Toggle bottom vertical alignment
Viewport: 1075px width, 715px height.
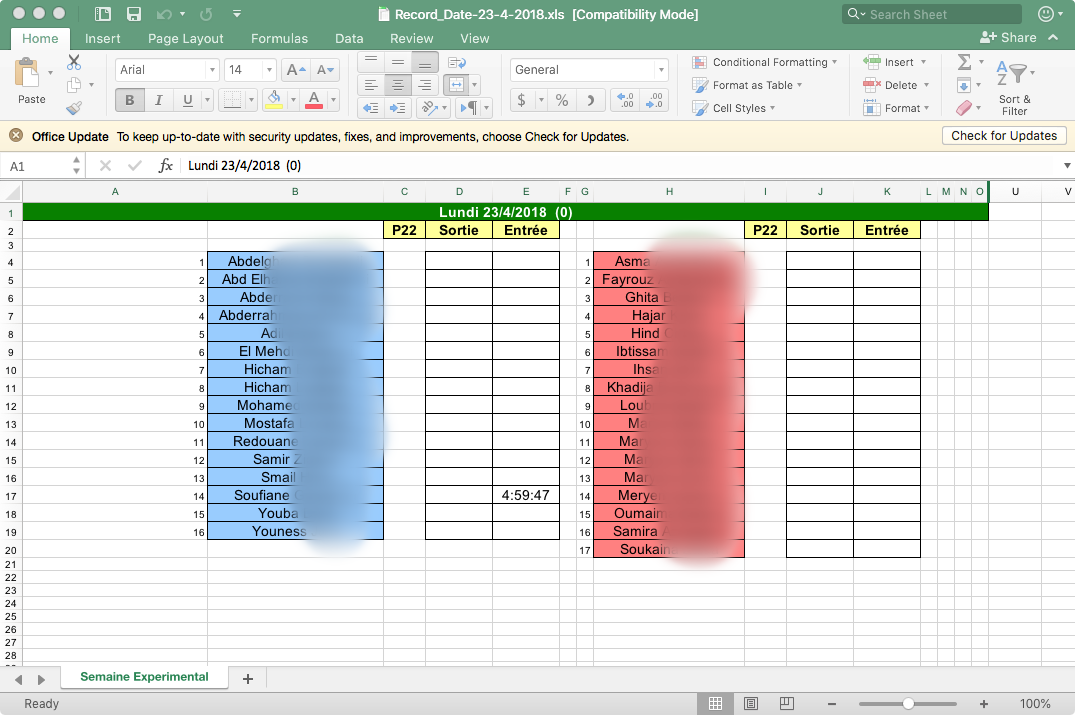click(424, 62)
